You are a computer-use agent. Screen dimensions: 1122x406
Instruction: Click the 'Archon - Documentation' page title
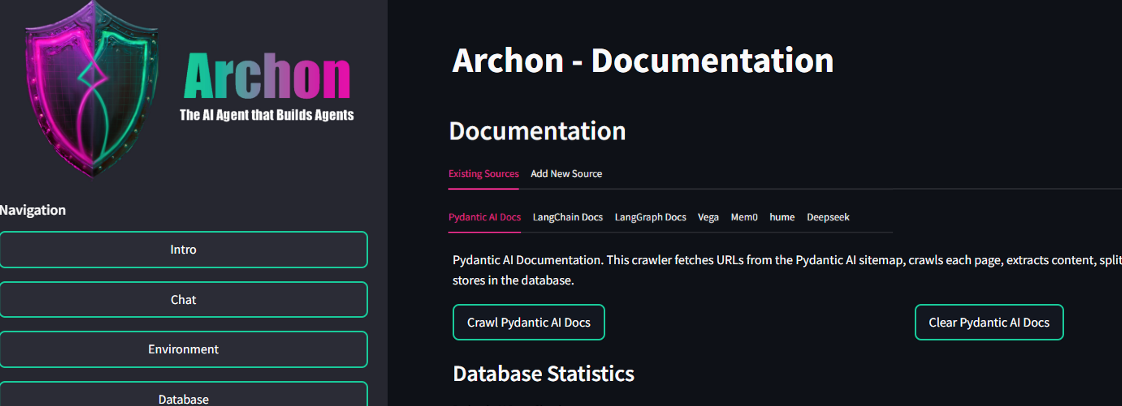point(643,61)
